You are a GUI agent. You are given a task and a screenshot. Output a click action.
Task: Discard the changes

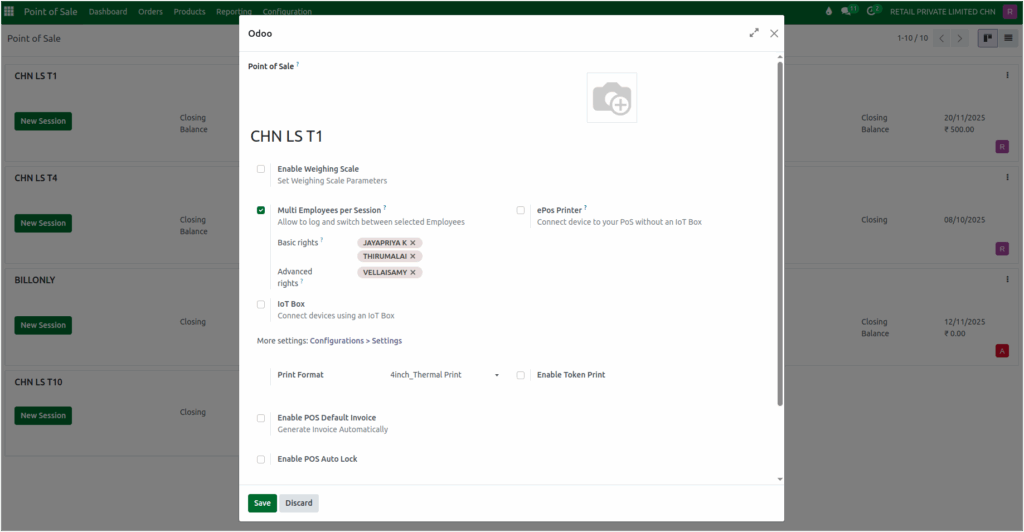pyautogui.click(x=298, y=503)
